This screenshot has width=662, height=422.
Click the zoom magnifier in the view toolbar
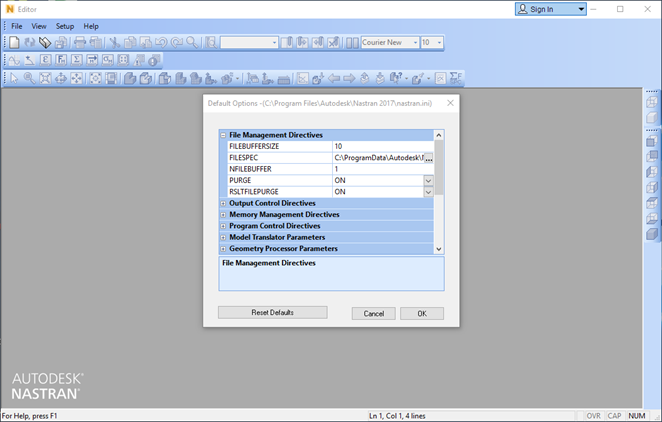[x=30, y=78]
